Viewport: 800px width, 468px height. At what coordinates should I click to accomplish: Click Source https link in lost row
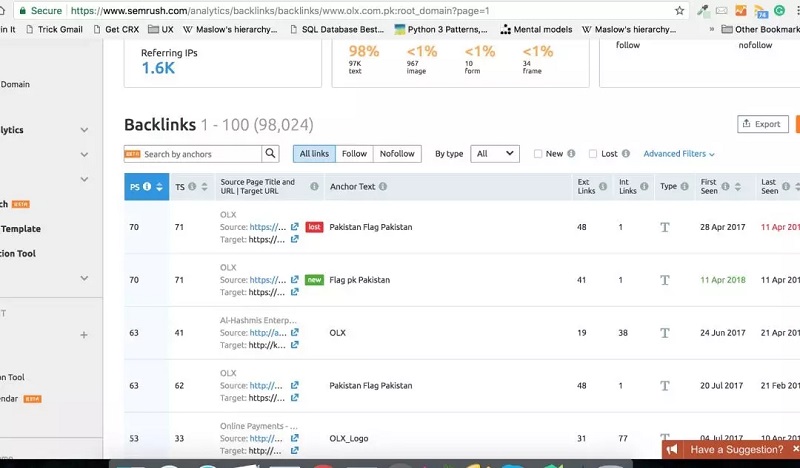point(267,227)
